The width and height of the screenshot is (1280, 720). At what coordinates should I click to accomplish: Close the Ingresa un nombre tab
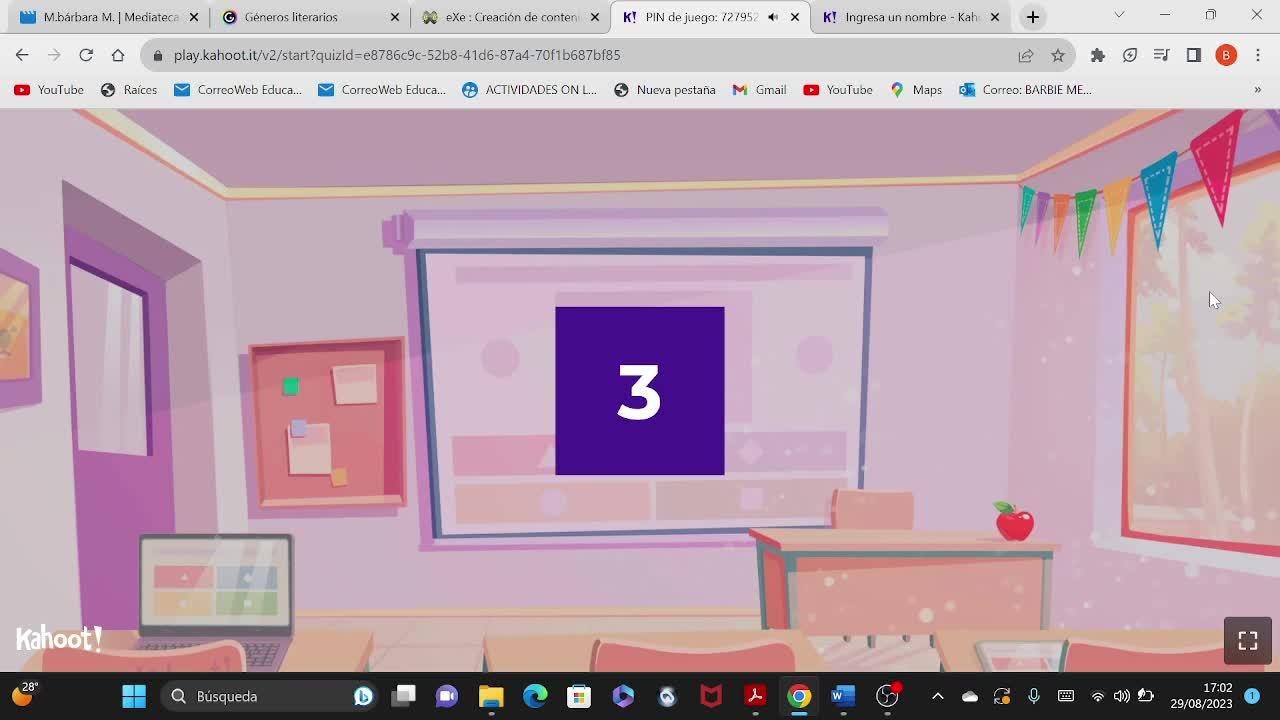point(994,17)
